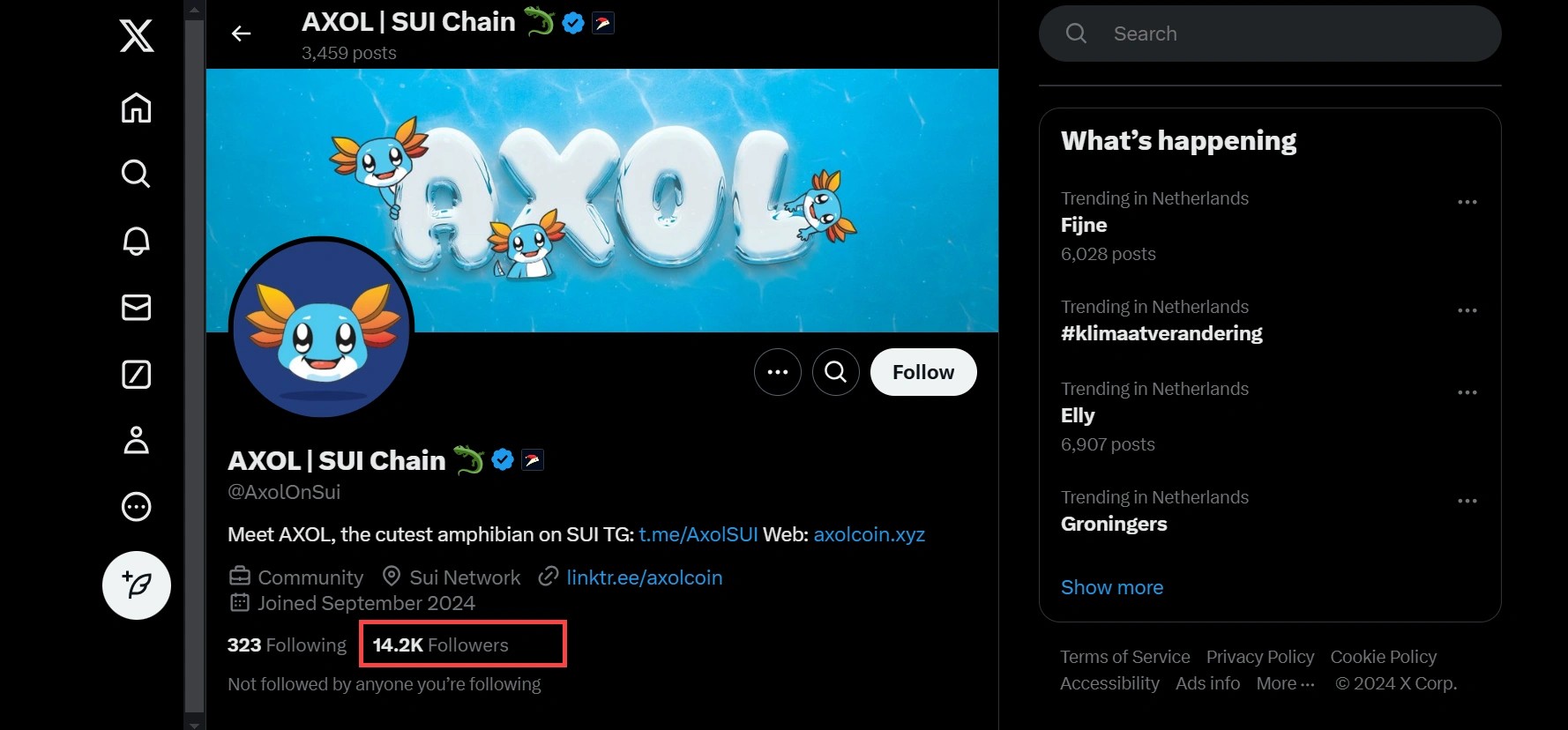Open the Explore magnifier in sidebar
The height and width of the screenshot is (730, 1568).
tap(136, 174)
